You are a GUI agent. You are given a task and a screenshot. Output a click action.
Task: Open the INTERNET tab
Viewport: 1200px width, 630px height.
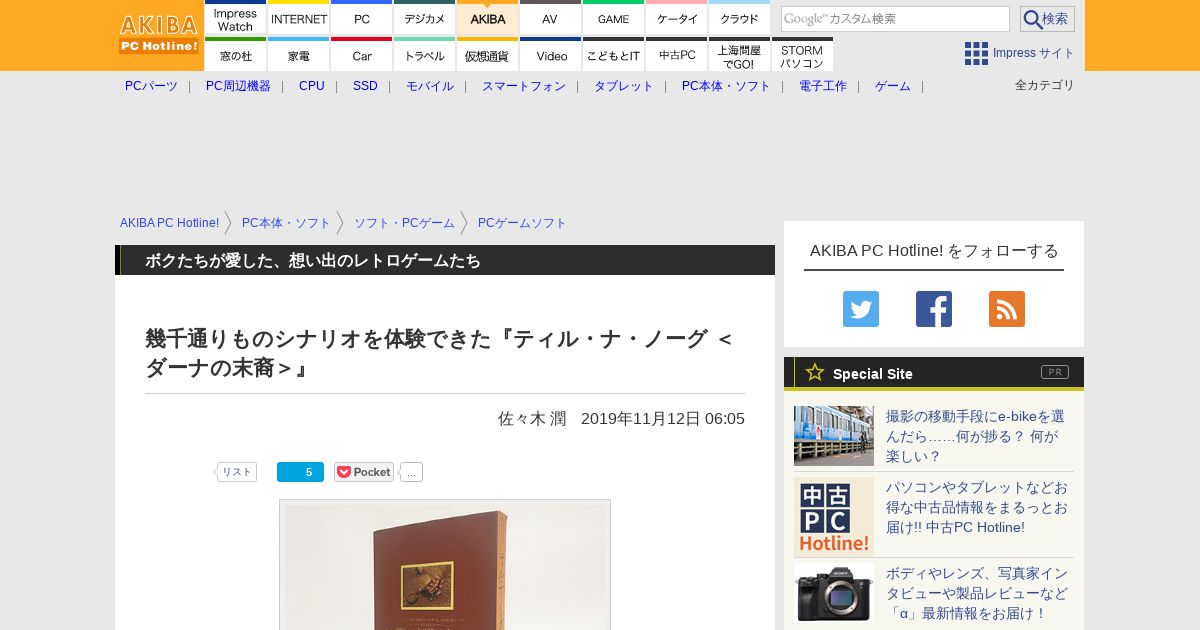click(x=299, y=18)
